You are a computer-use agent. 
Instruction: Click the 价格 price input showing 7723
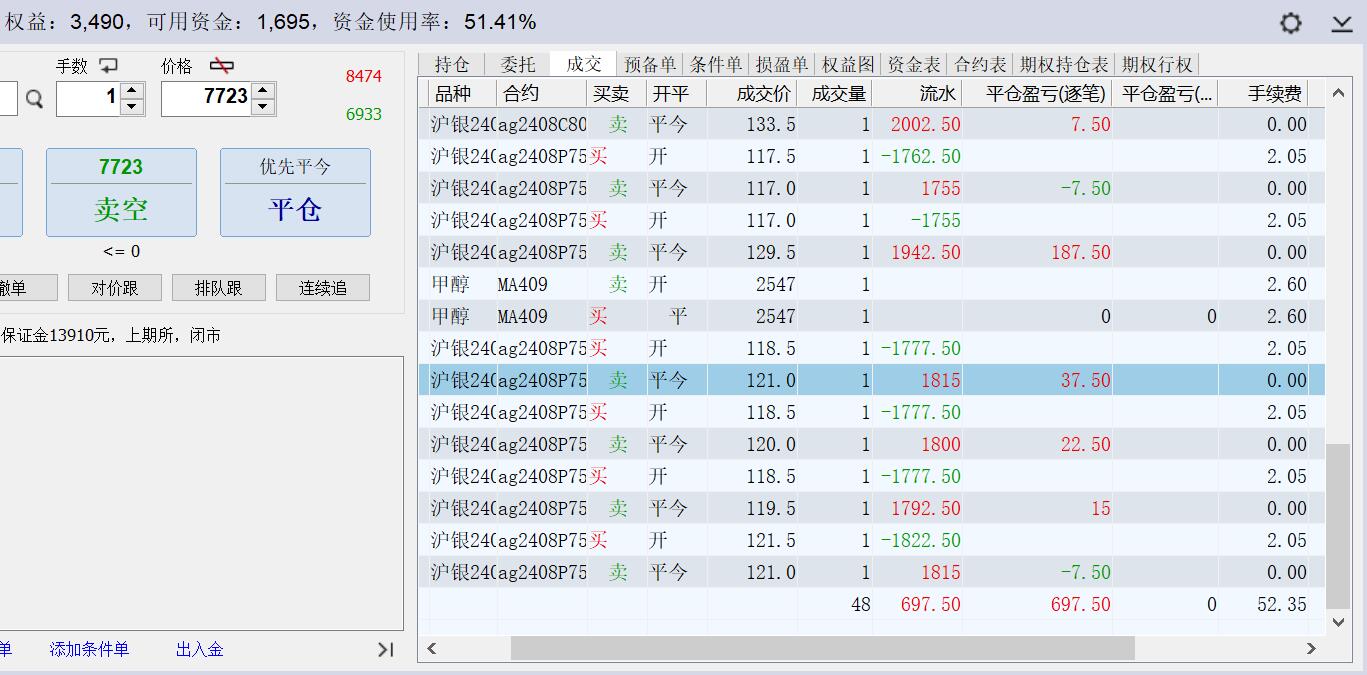(207, 98)
